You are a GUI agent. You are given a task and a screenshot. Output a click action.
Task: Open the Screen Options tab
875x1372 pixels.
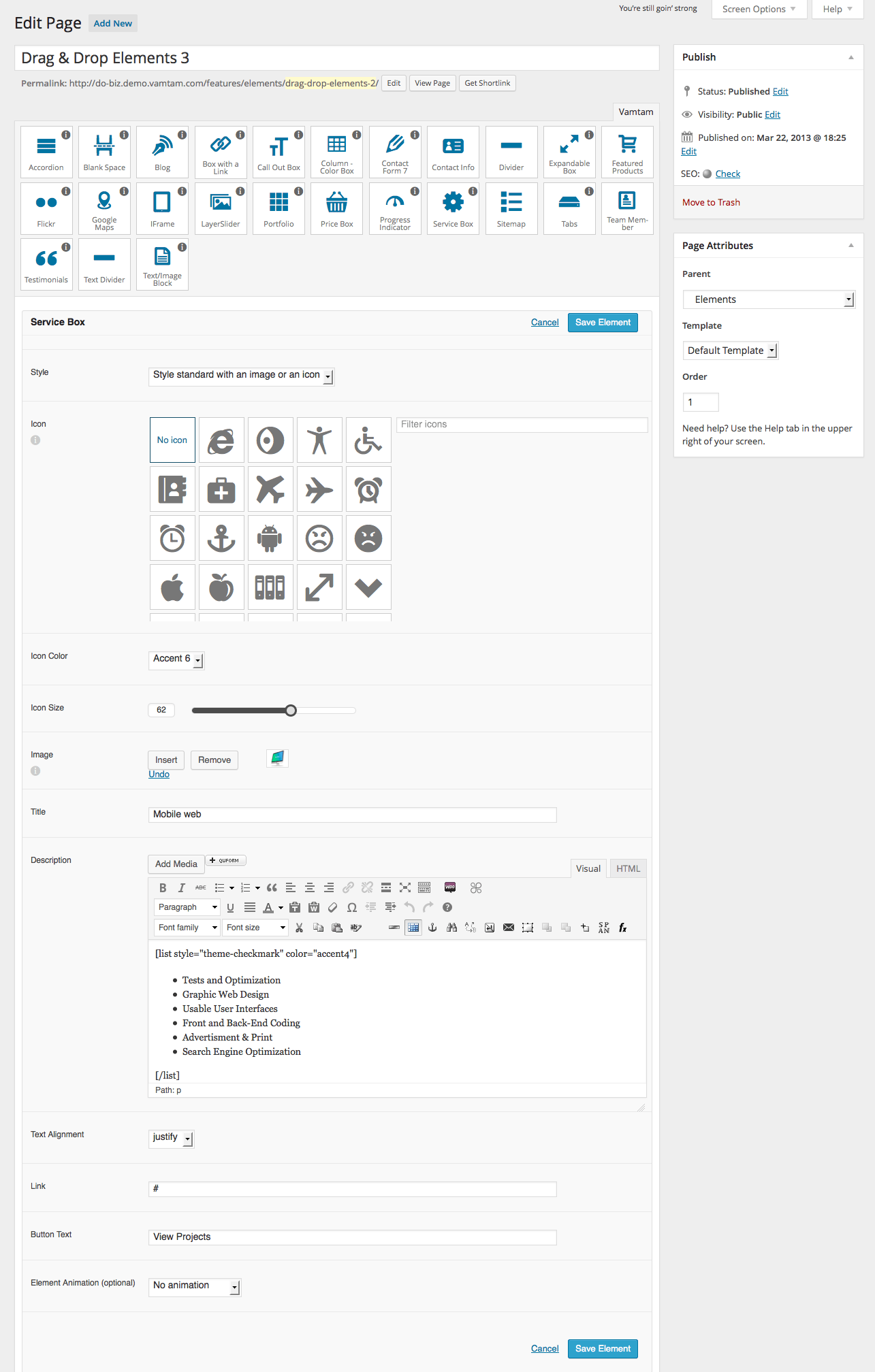759,10
